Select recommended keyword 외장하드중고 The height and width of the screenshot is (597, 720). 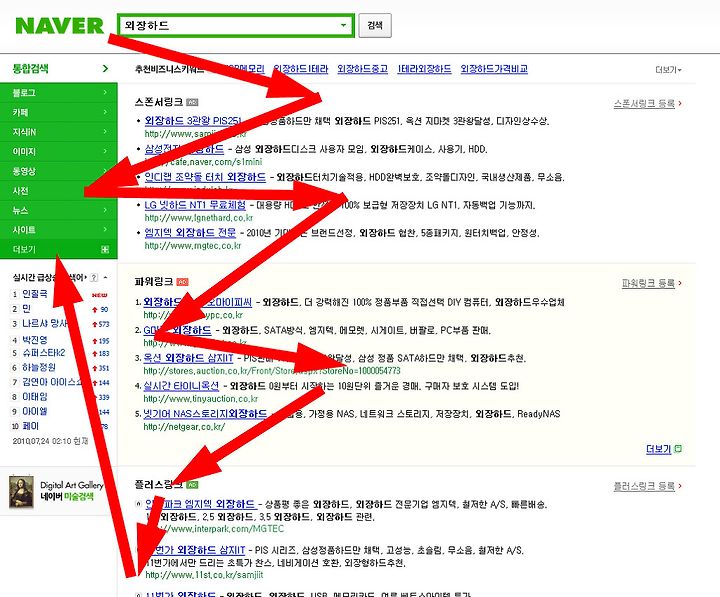tap(362, 69)
